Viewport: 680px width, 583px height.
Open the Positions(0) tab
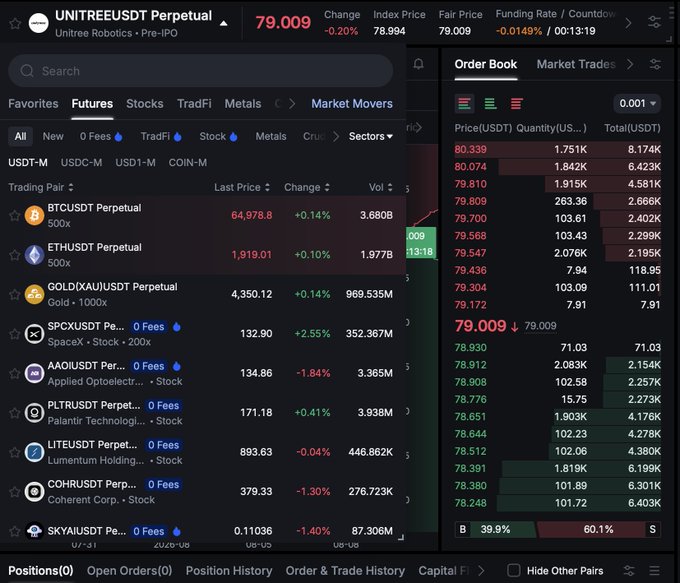(x=41, y=570)
